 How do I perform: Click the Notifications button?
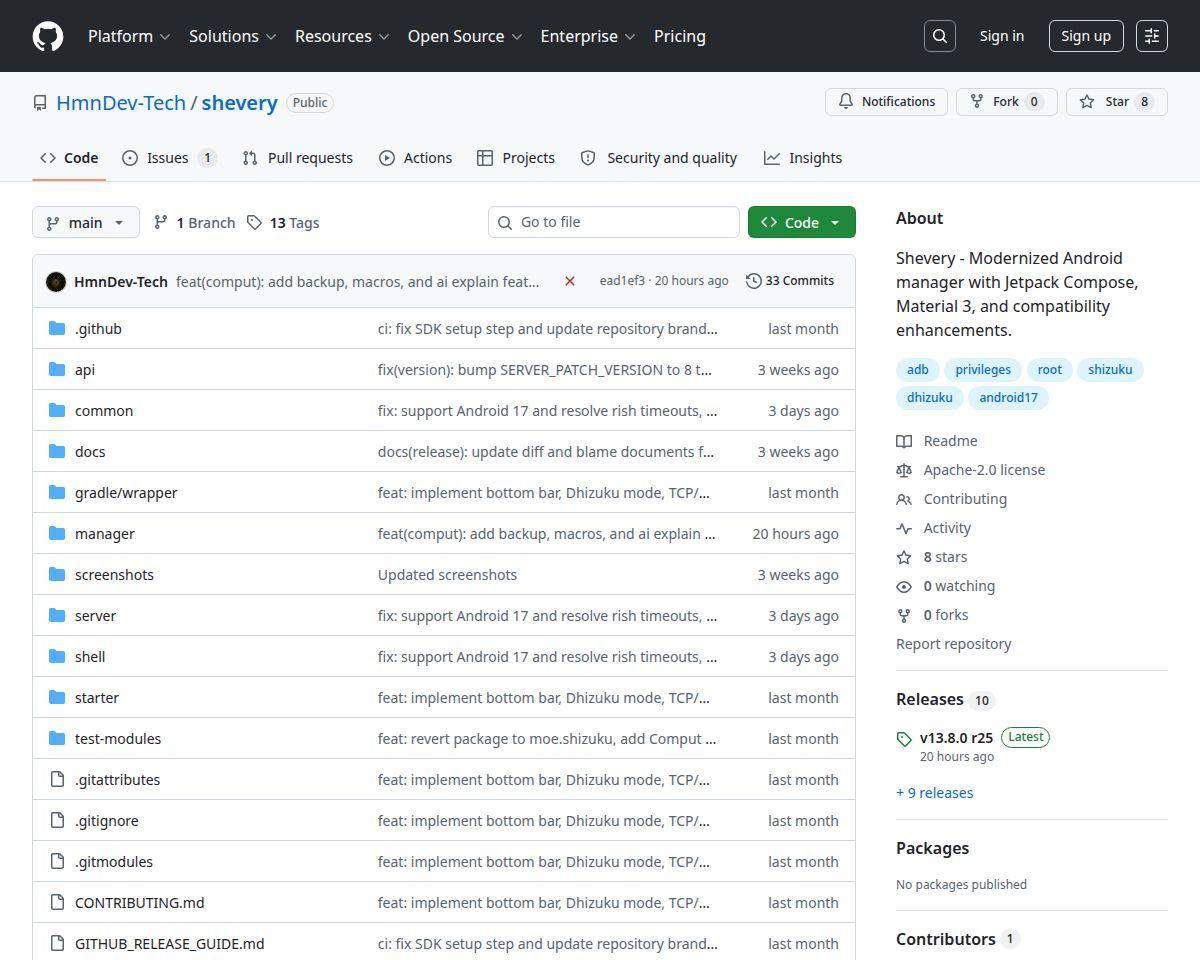tap(886, 102)
